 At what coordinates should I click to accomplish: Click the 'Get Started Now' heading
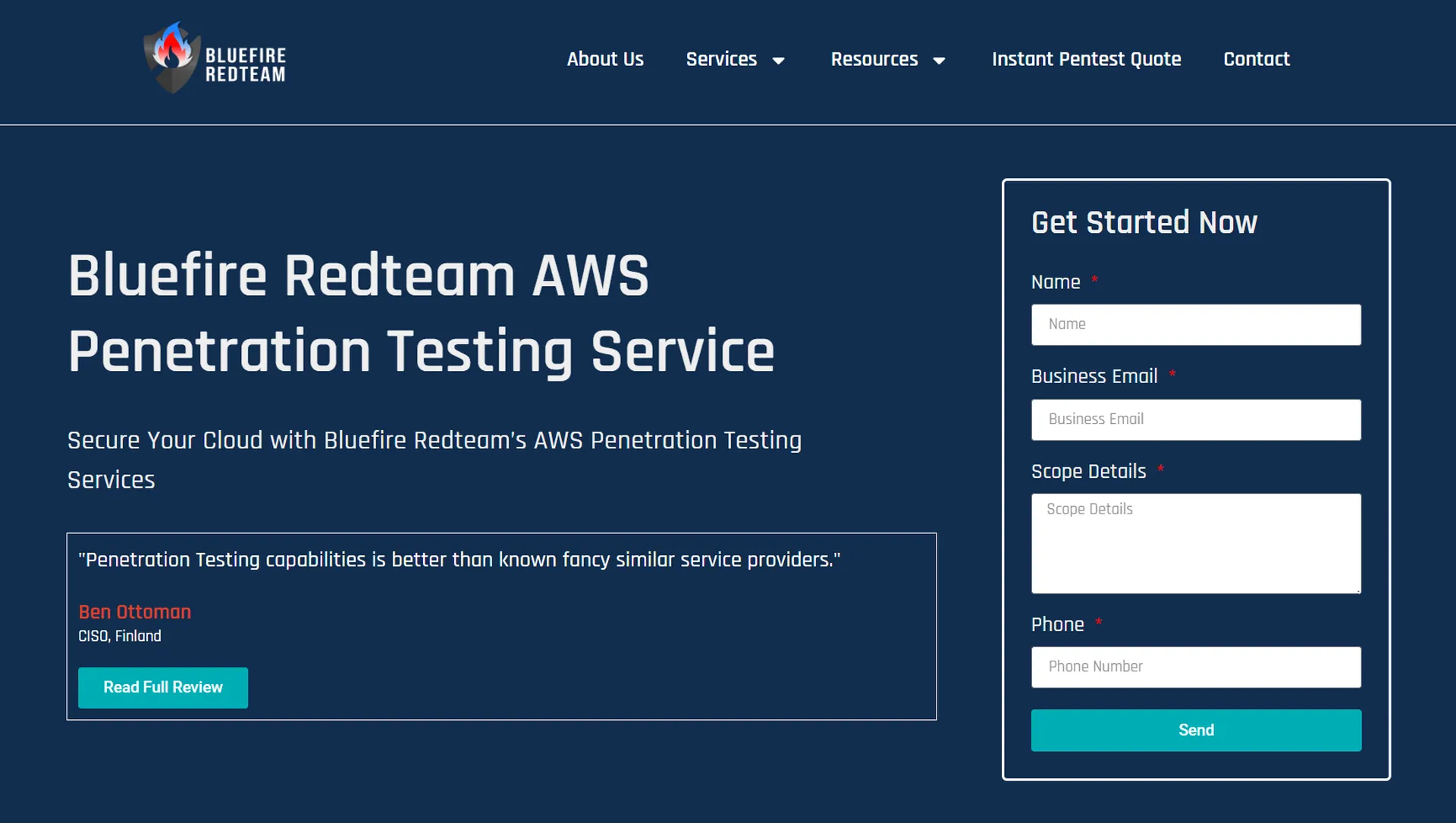click(x=1144, y=222)
